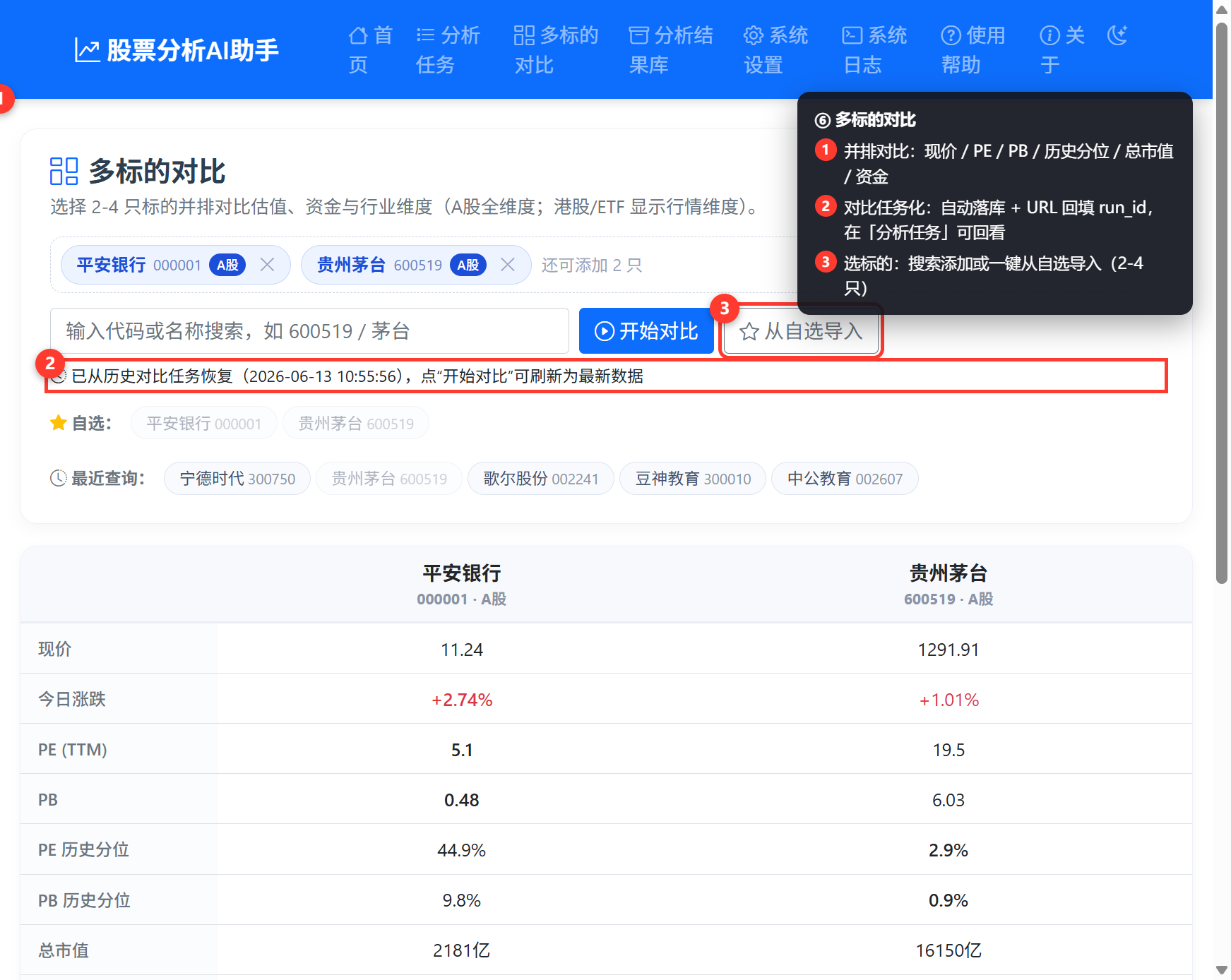Add 豆神教育 300010 from recent queries
This screenshot has width=1231, height=980.
[693, 478]
